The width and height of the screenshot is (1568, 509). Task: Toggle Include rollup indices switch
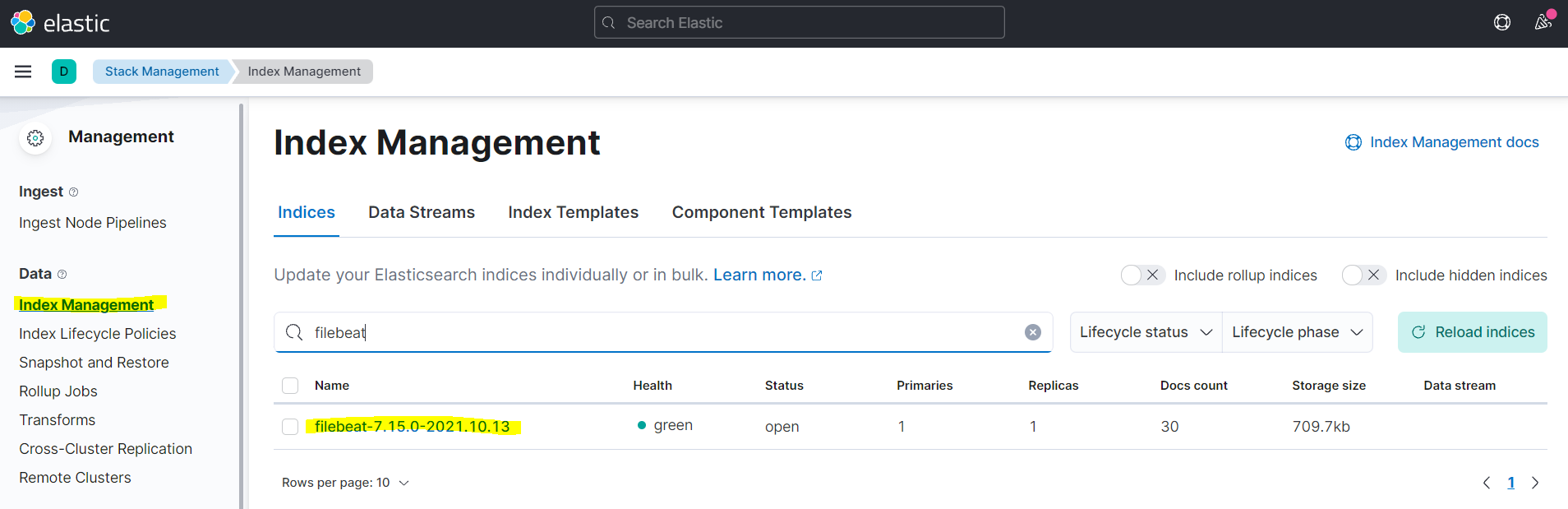click(x=1143, y=275)
